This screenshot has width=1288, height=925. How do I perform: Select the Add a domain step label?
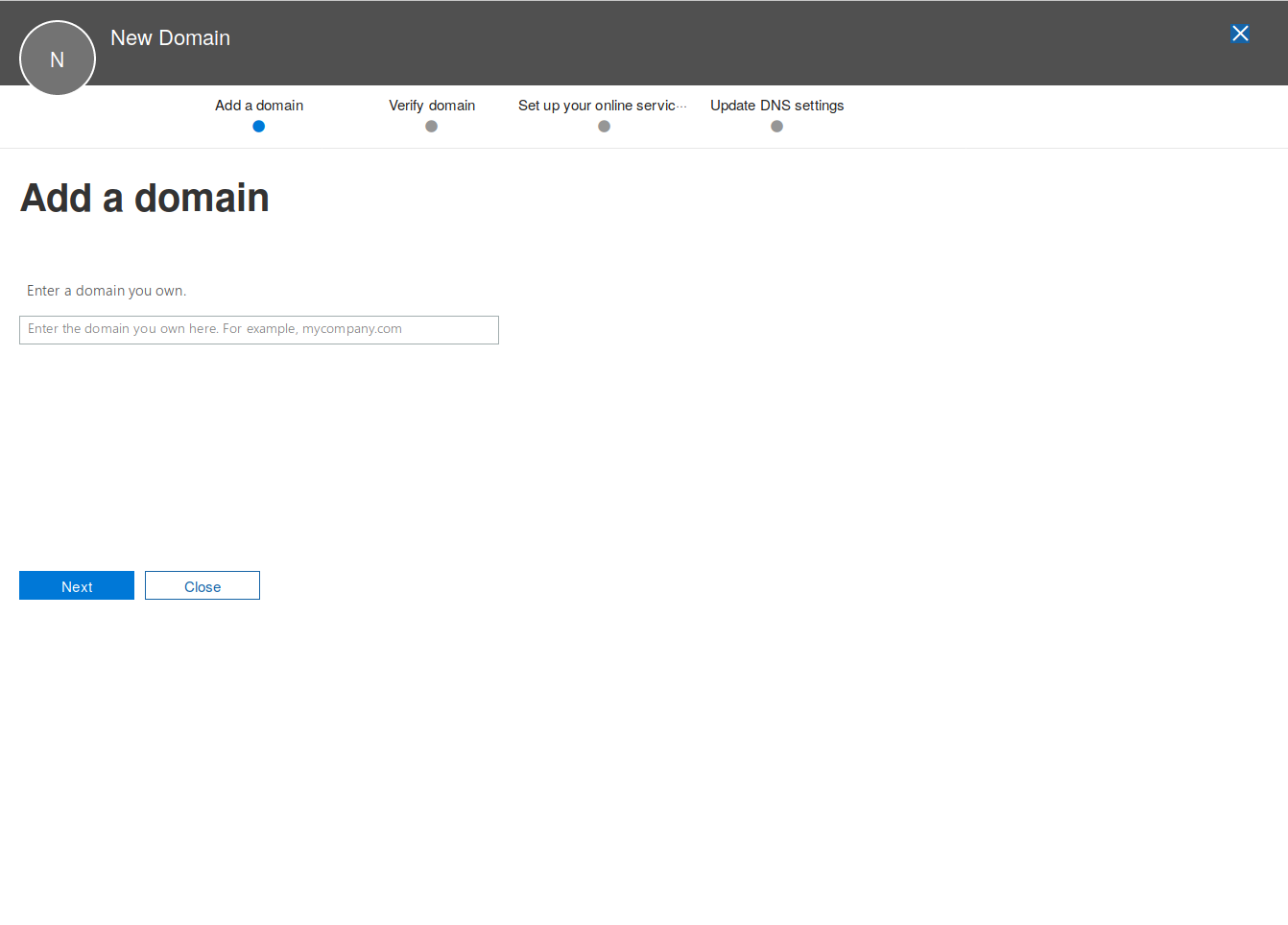pyautogui.click(x=259, y=106)
